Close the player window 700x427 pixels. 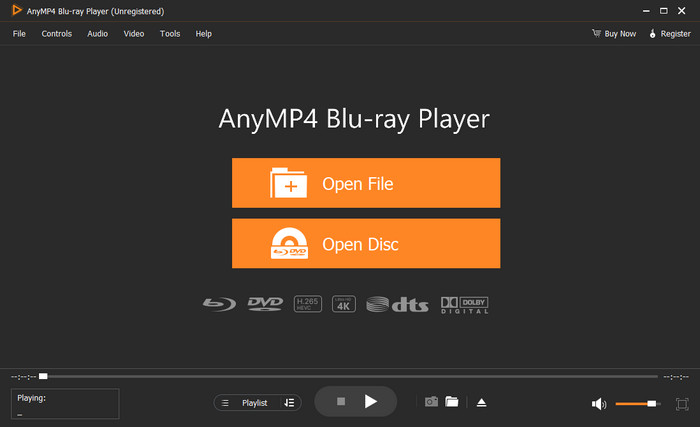pyautogui.click(x=682, y=11)
